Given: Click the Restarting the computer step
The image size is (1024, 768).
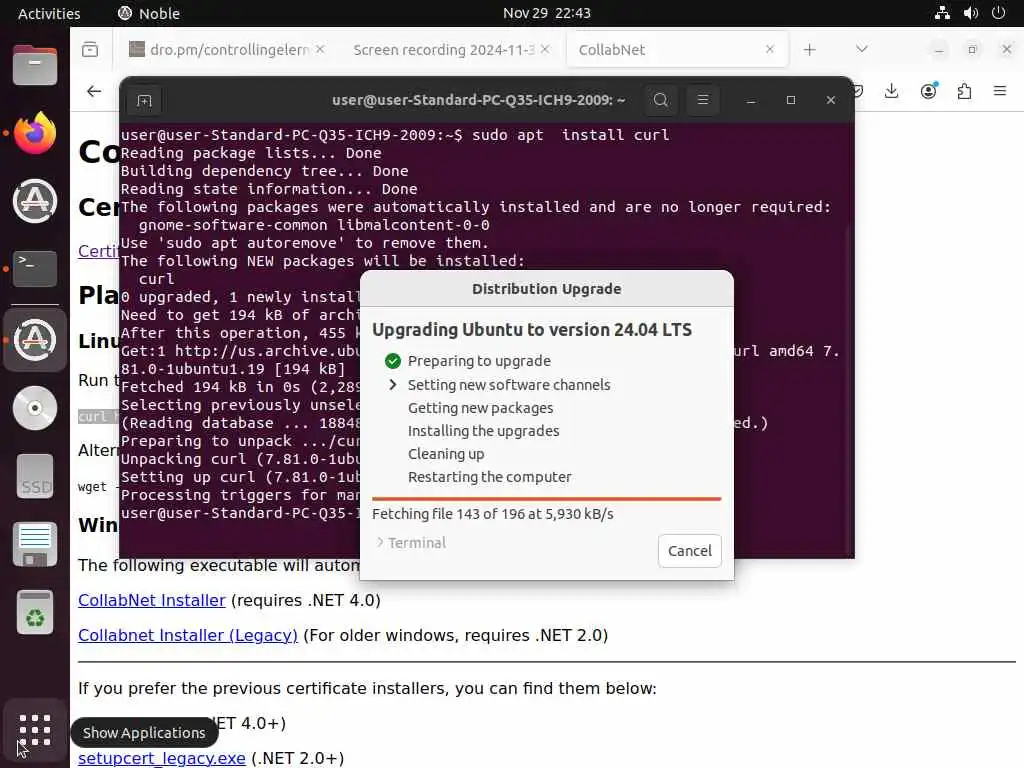Looking at the screenshot, I should (489, 477).
